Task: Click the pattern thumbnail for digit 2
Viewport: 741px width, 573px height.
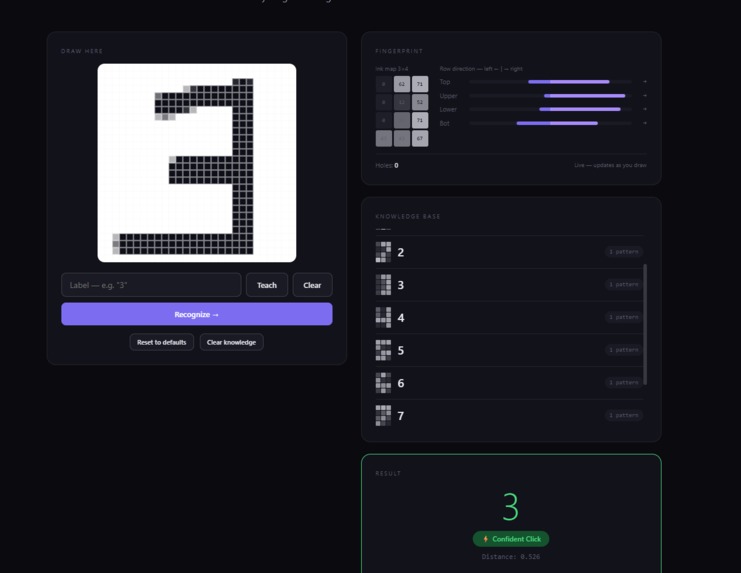Action: 383,252
